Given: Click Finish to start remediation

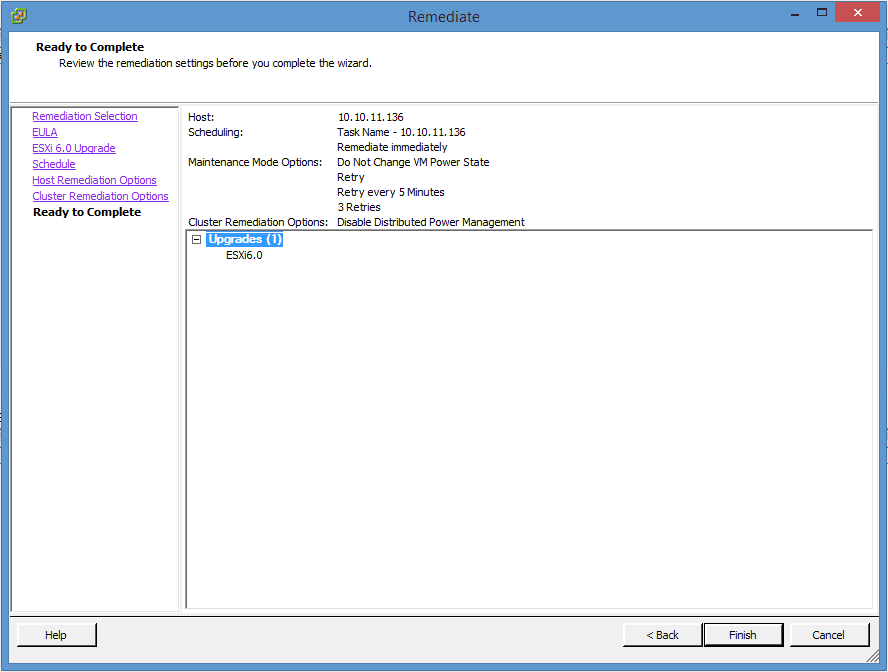Looking at the screenshot, I should pyautogui.click(x=742, y=635).
